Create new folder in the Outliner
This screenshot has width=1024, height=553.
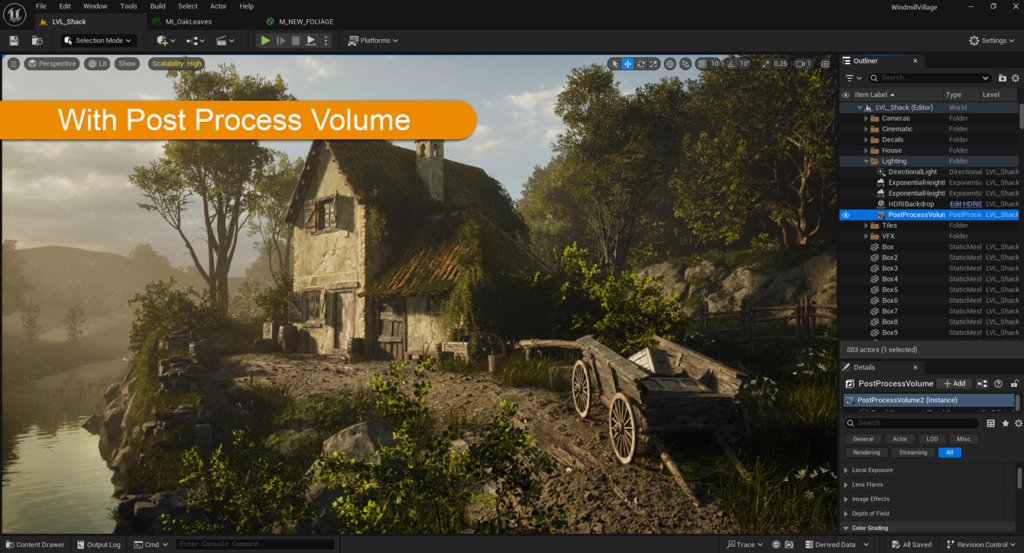[x=1002, y=78]
